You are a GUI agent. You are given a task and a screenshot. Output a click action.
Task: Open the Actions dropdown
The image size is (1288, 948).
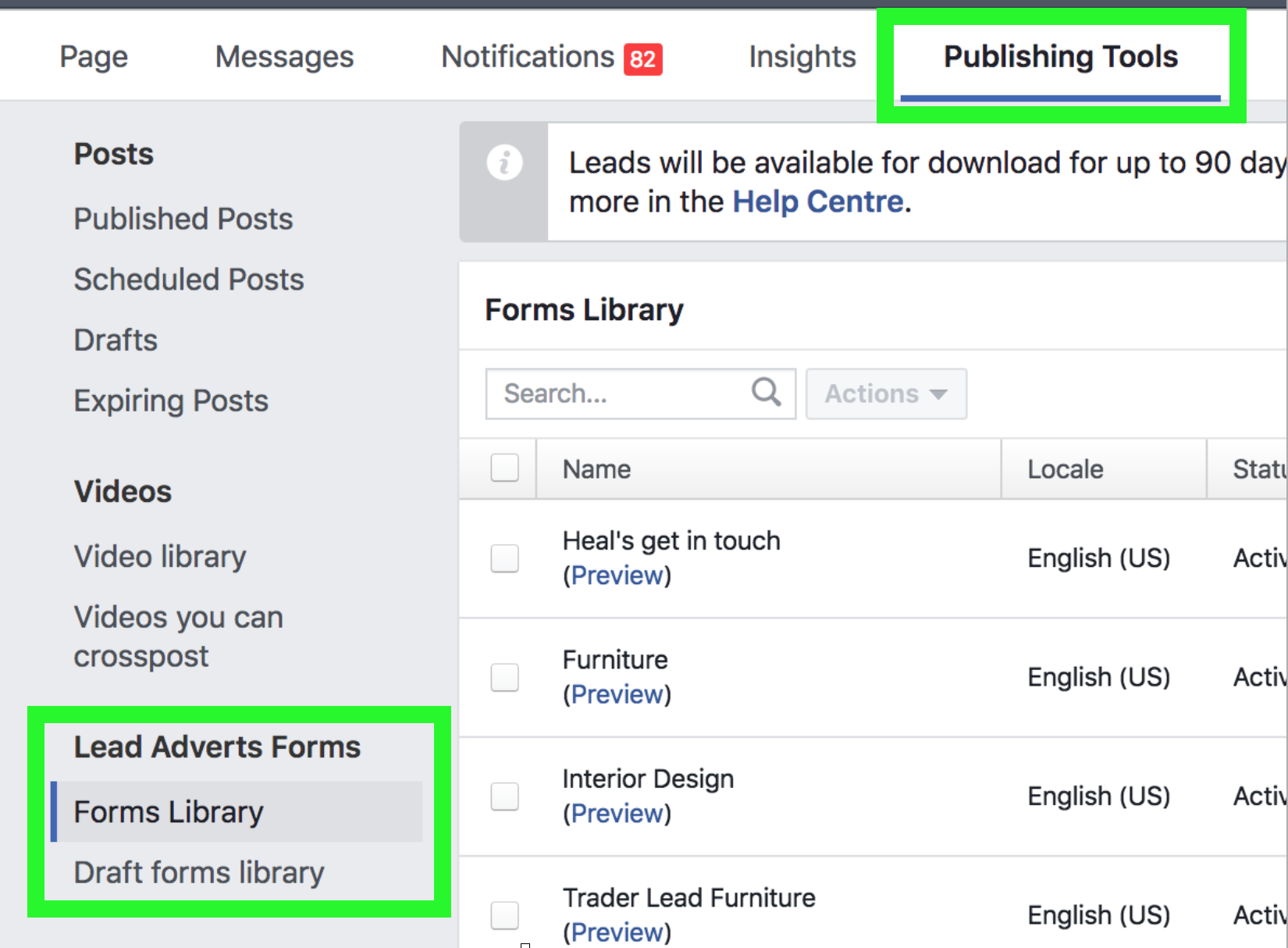point(886,394)
